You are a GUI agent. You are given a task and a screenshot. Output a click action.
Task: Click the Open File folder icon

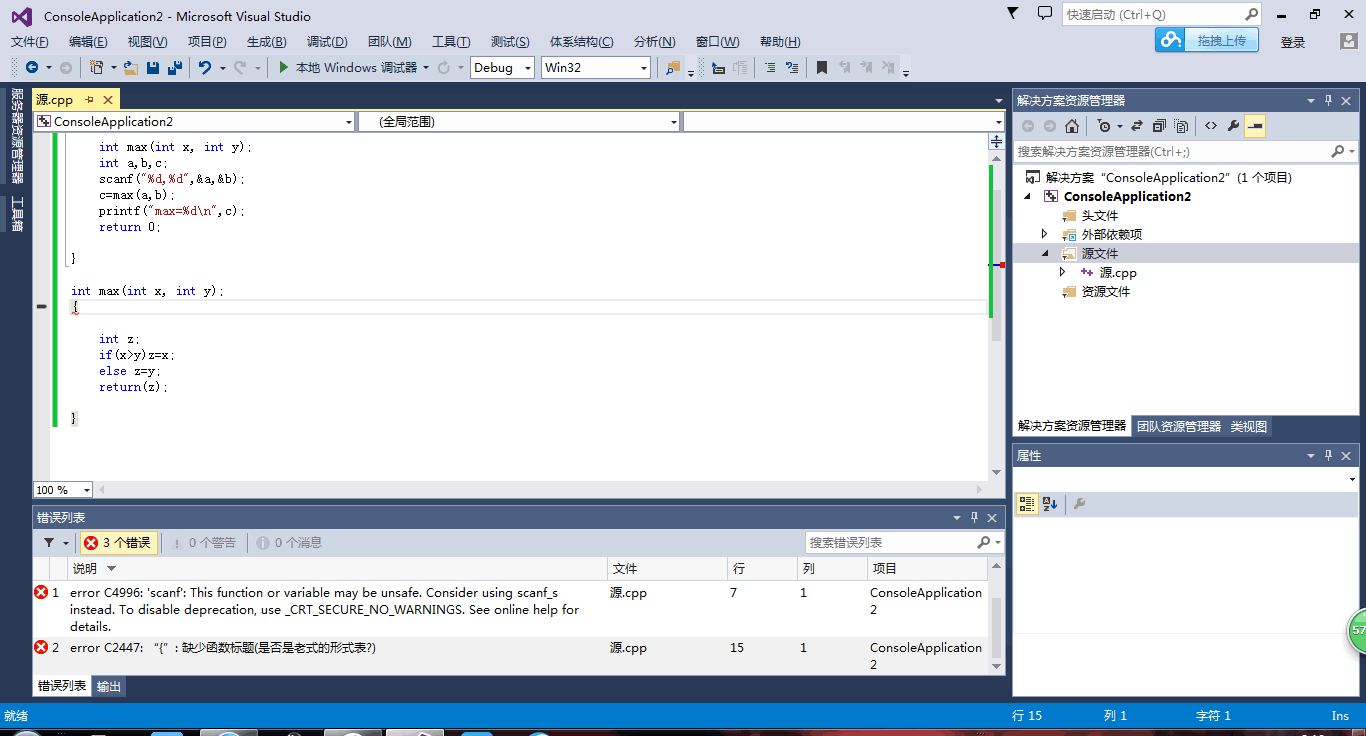tap(131, 67)
